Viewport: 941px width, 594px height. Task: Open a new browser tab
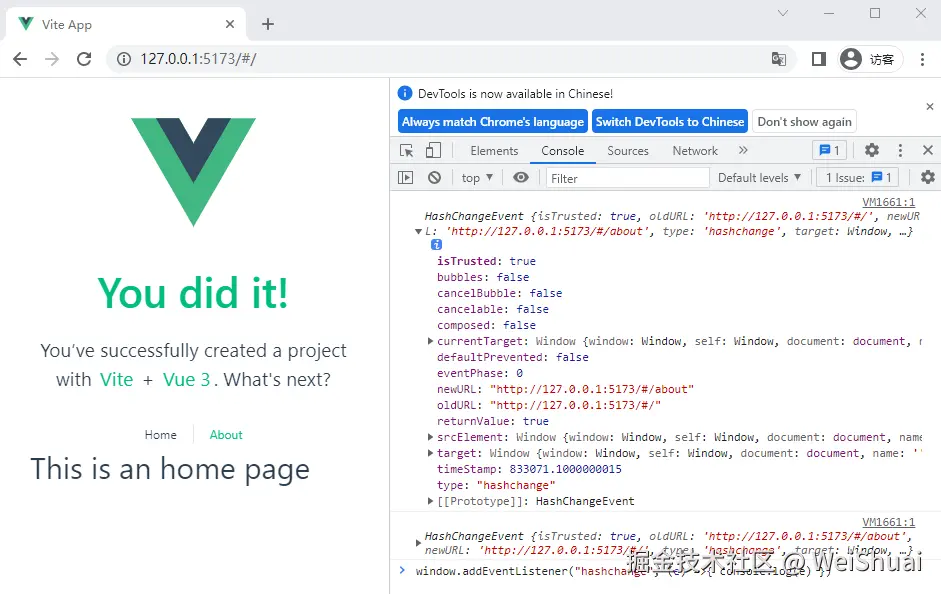coord(268,24)
